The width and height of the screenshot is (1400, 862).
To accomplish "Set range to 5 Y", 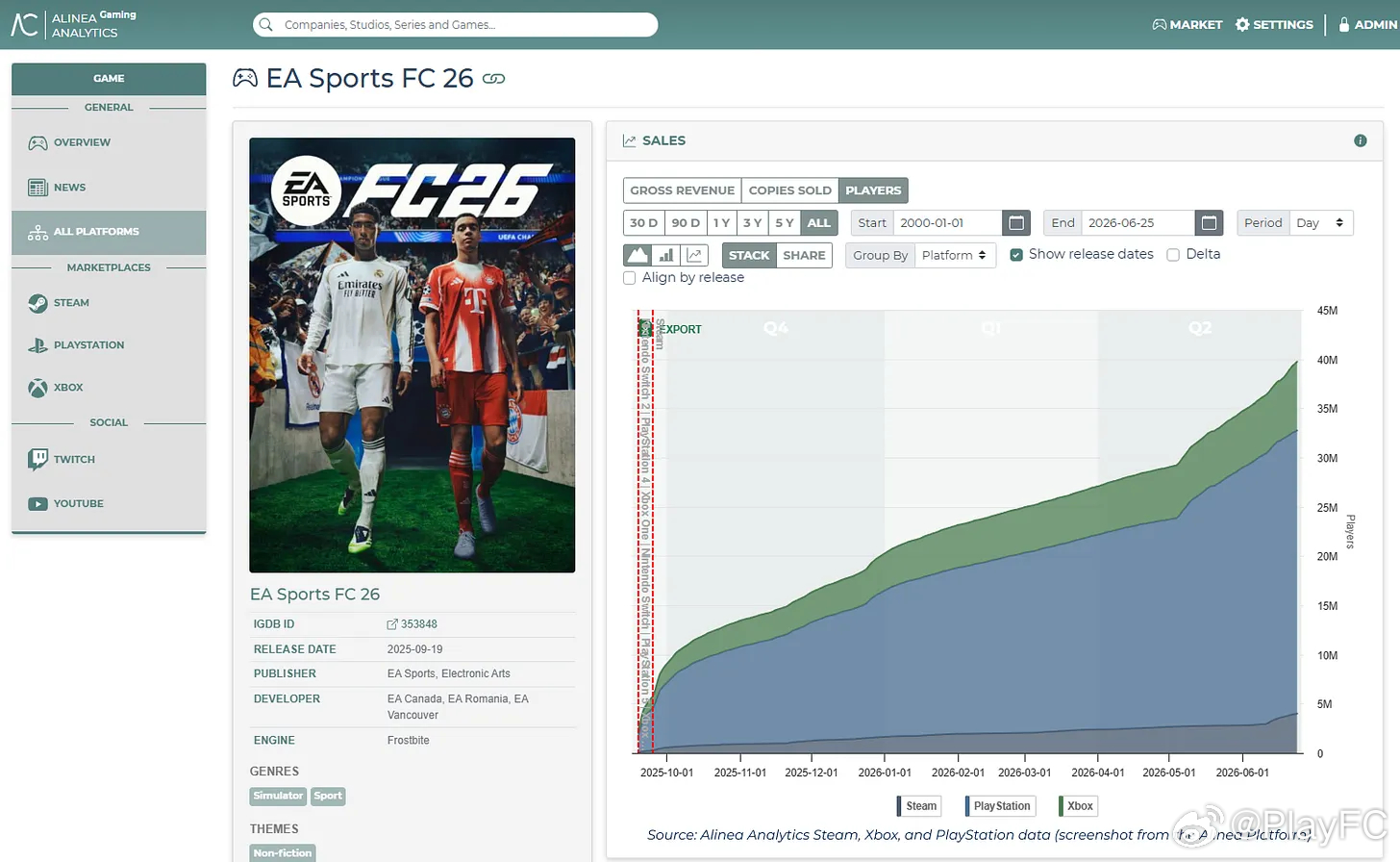I will pos(785,223).
